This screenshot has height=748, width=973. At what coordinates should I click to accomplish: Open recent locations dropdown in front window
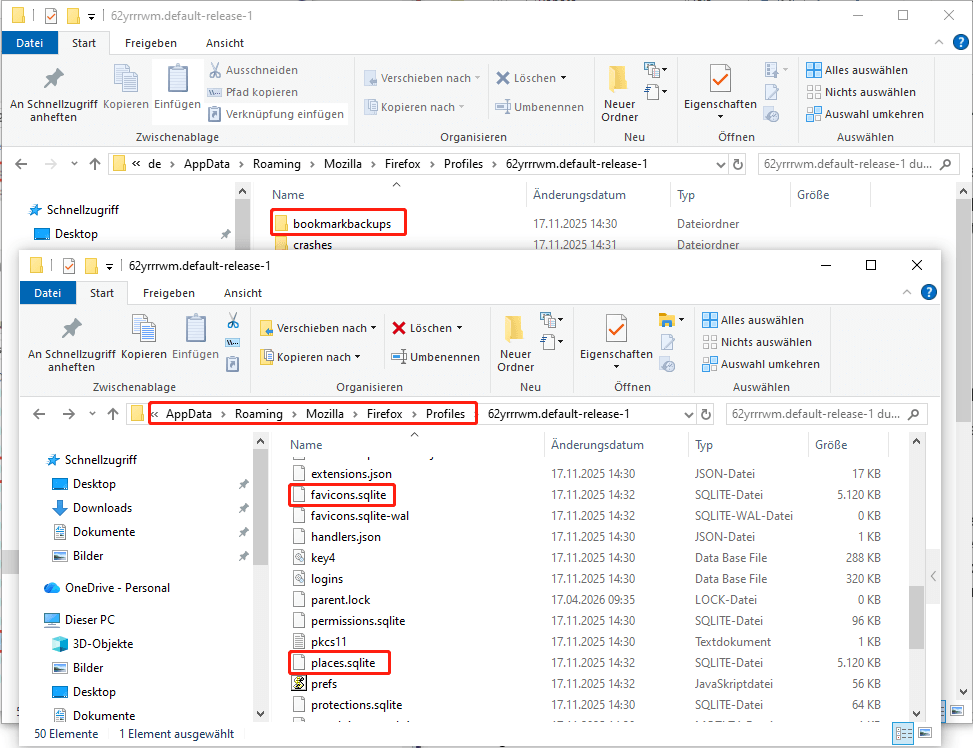[92, 414]
